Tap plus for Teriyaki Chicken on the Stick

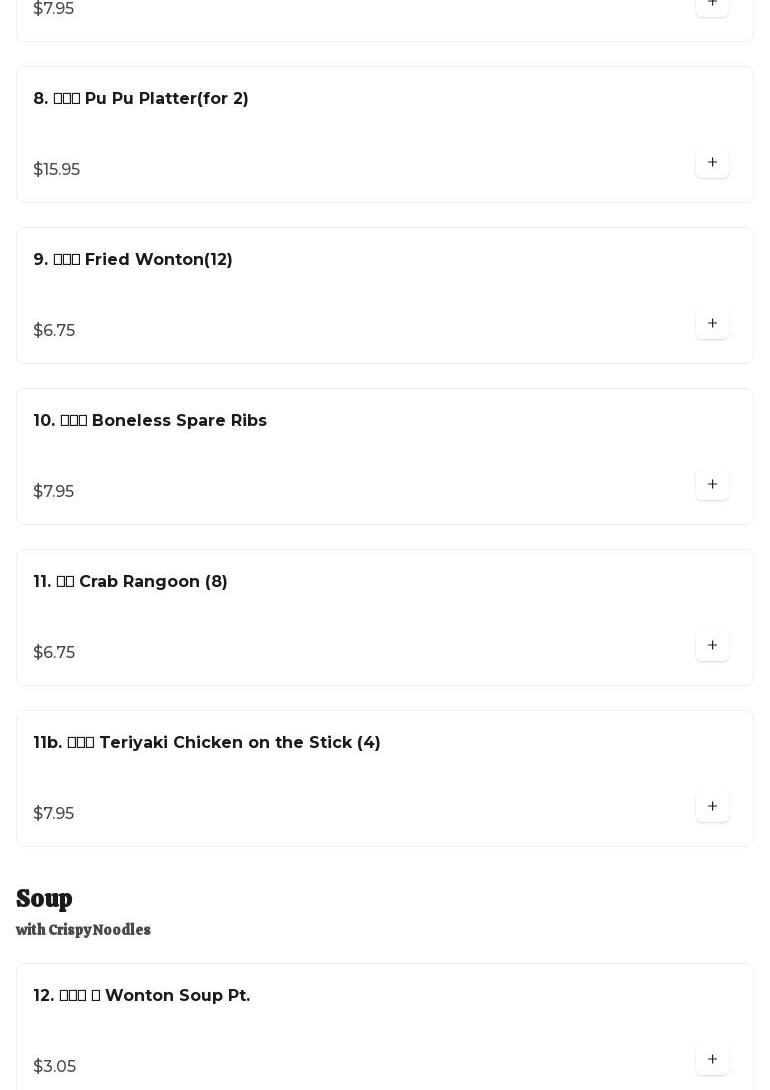coord(712,806)
